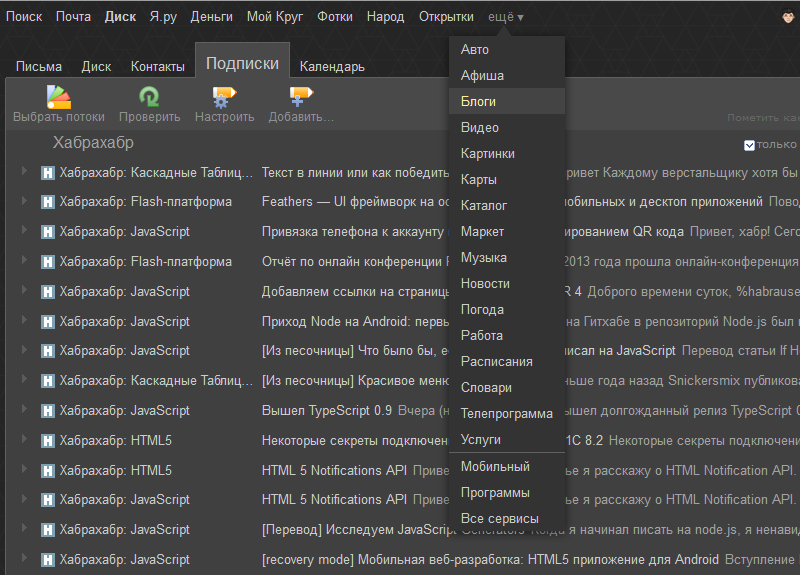Select Видео from the services menu
This screenshot has height=575, width=800.
[x=507, y=127]
